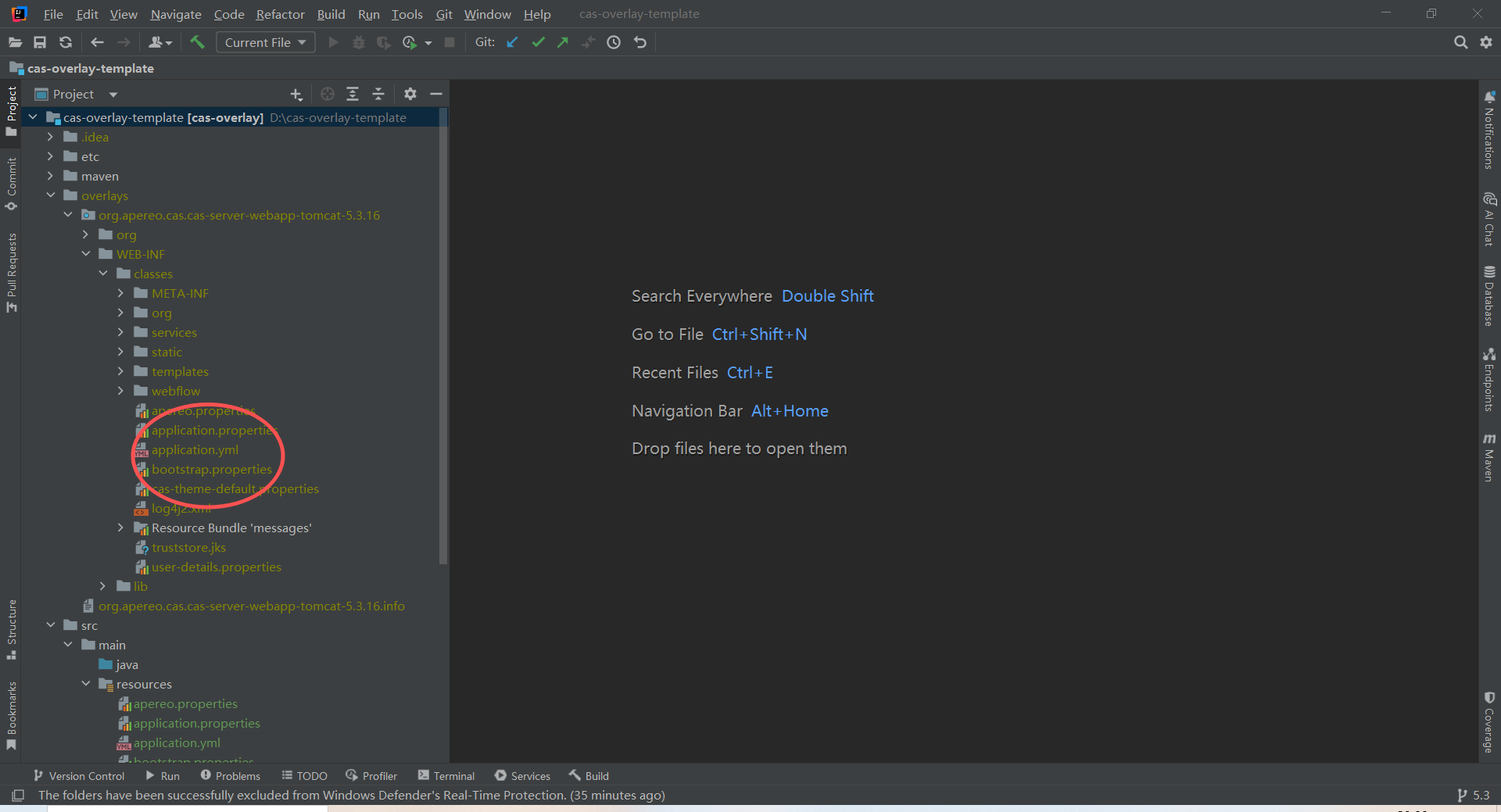Collapse the overlays folder
This screenshot has height=812, width=1501.
tap(50, 195)
